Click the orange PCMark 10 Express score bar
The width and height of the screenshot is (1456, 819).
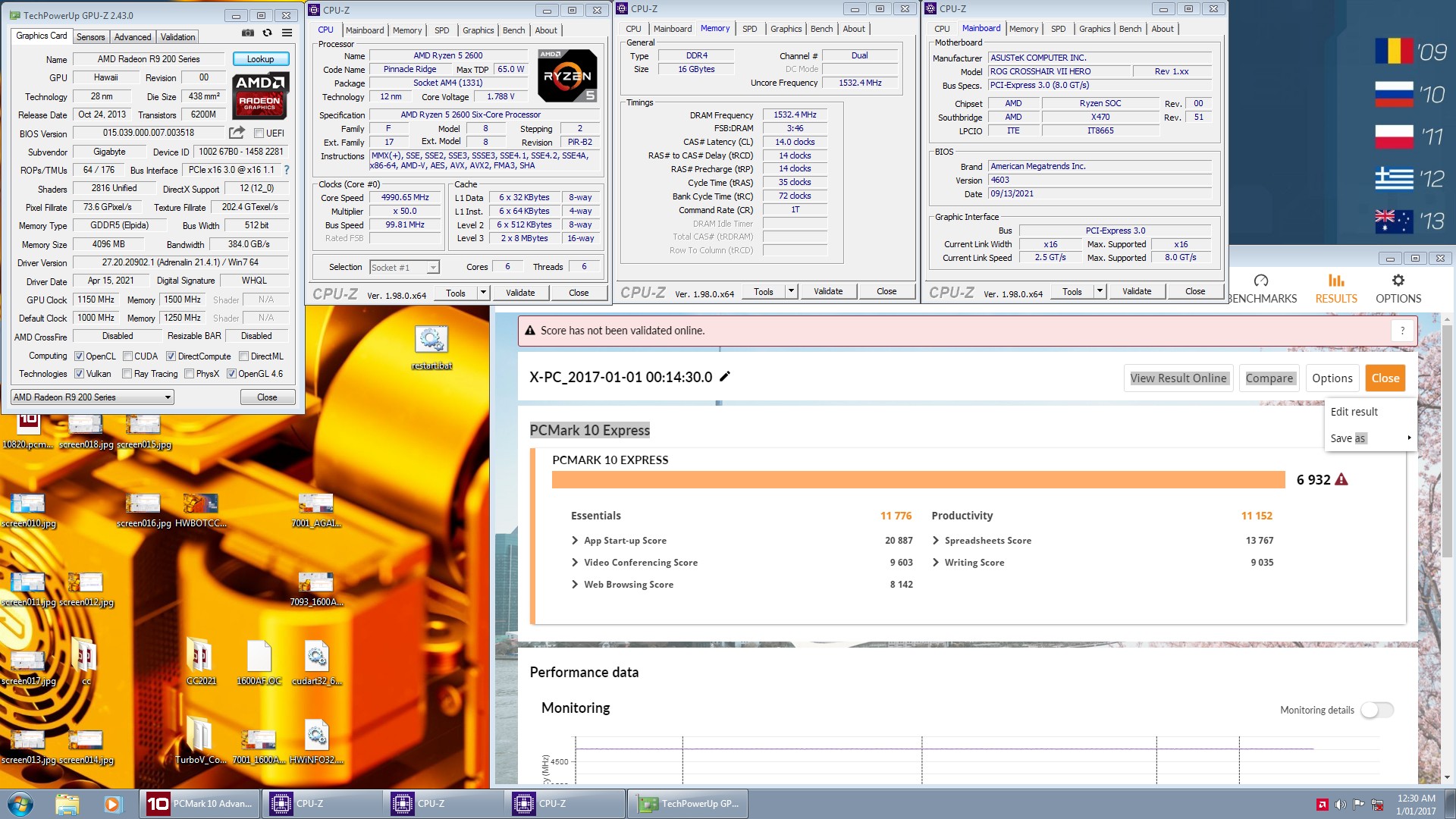918,479
